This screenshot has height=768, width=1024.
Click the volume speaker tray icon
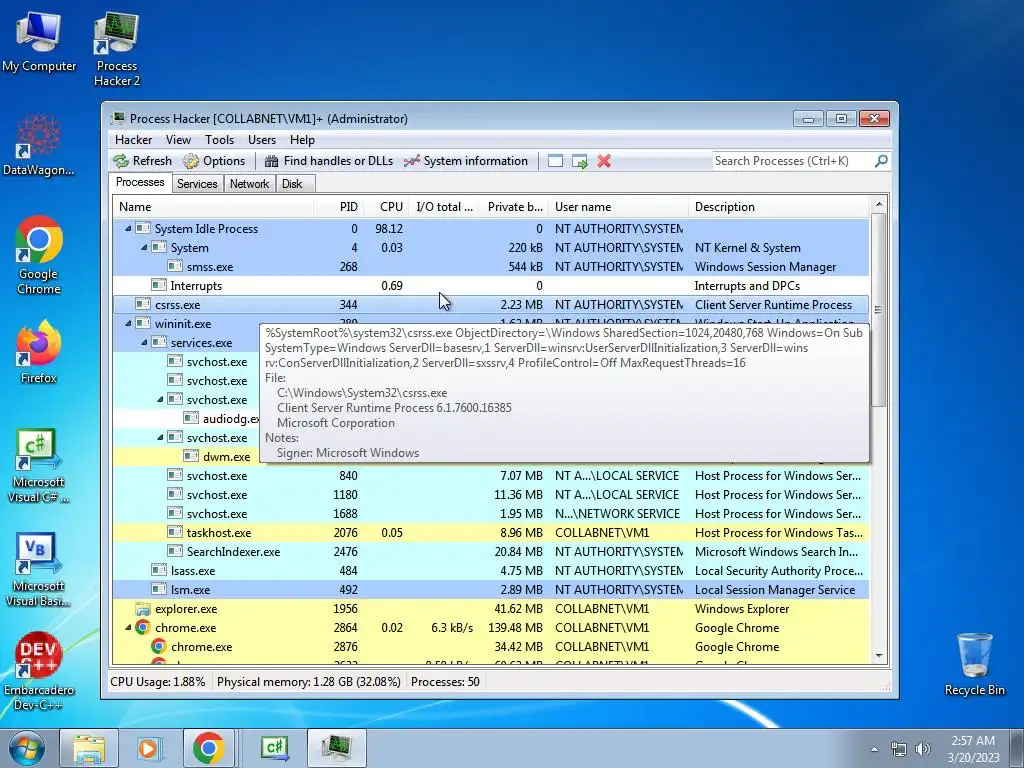922,749
